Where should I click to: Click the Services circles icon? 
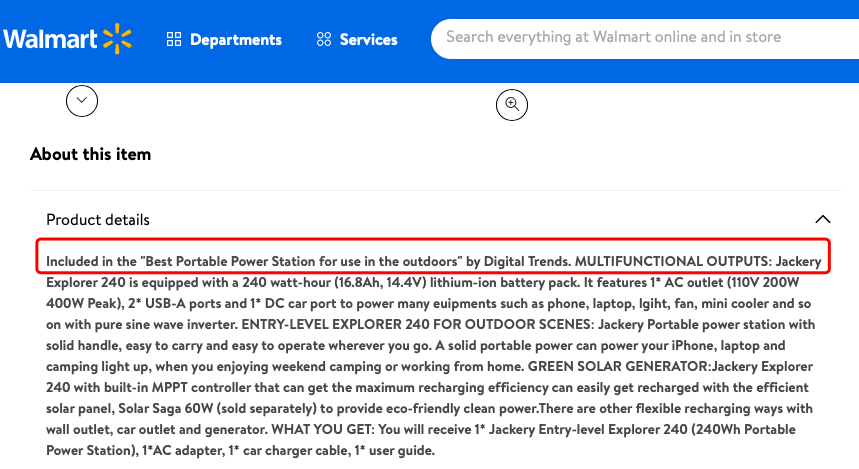[x=324, y=39]
